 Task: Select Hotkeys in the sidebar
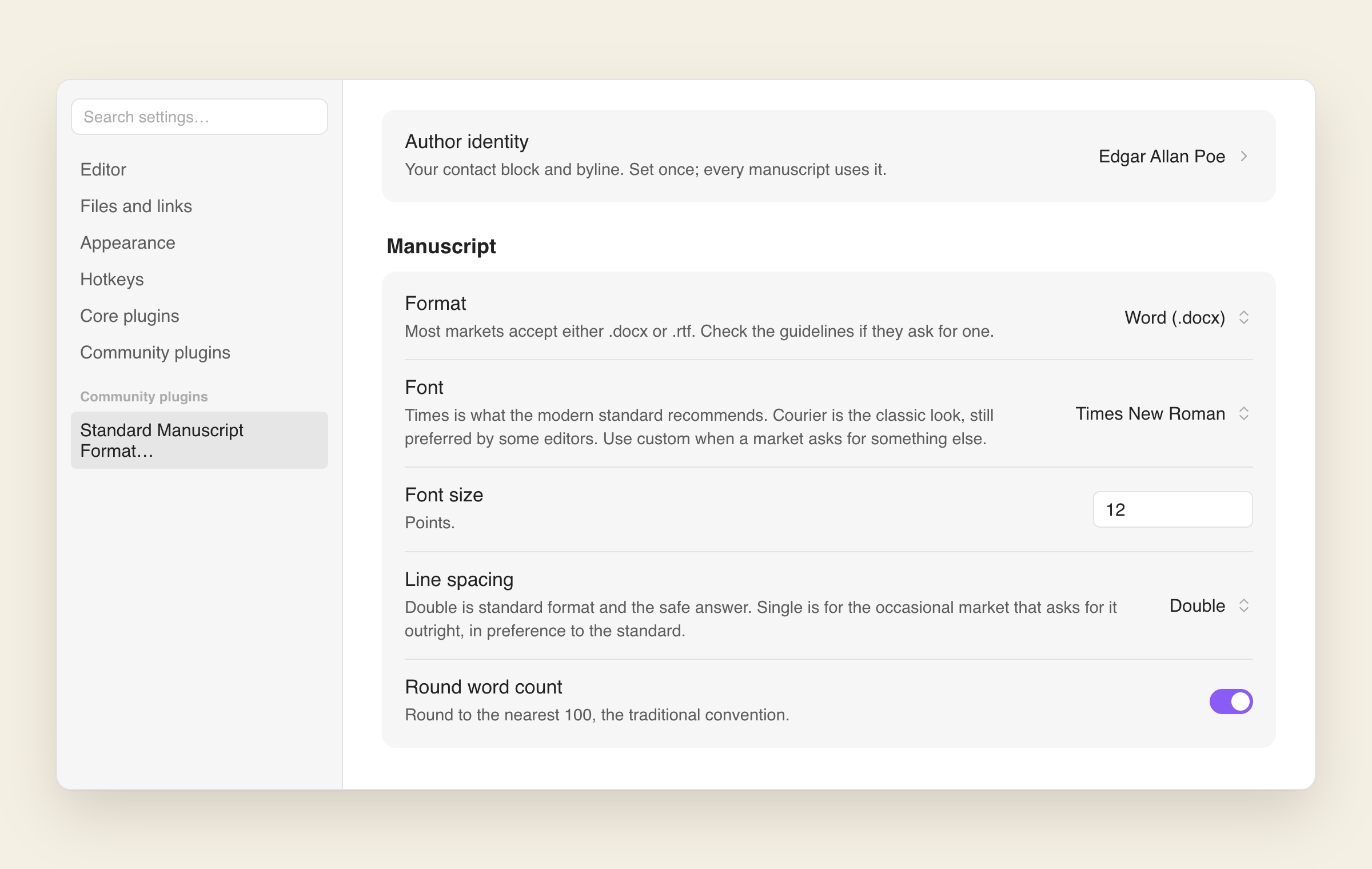(x=111, y=279)
